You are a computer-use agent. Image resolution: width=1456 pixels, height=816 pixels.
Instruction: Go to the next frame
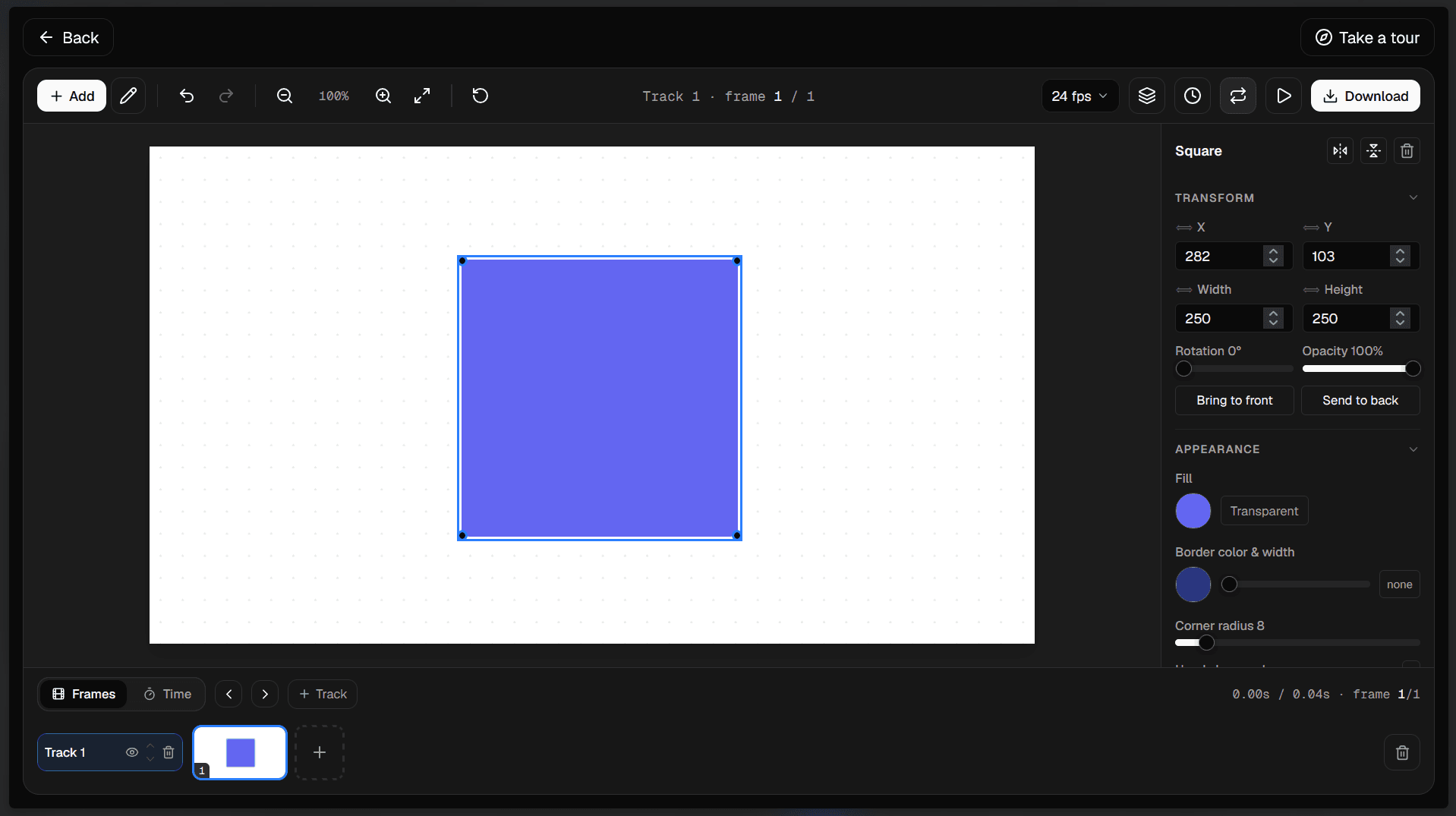click(265, 694)
